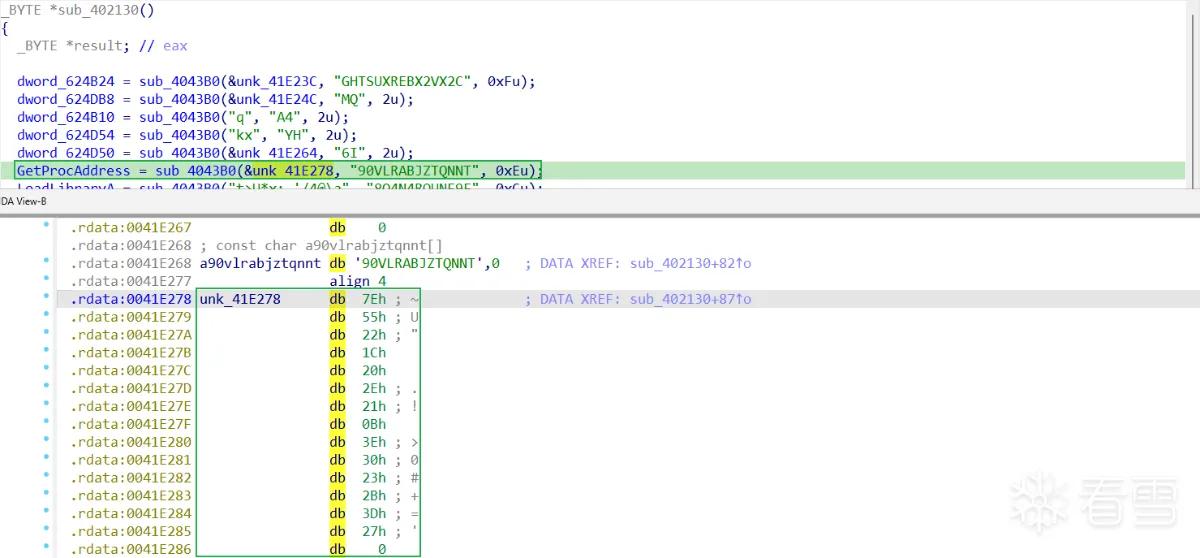1200x558 pixels.
Task: Click variable dword_624B24 in the pseudocode
Action: (66, 82)
